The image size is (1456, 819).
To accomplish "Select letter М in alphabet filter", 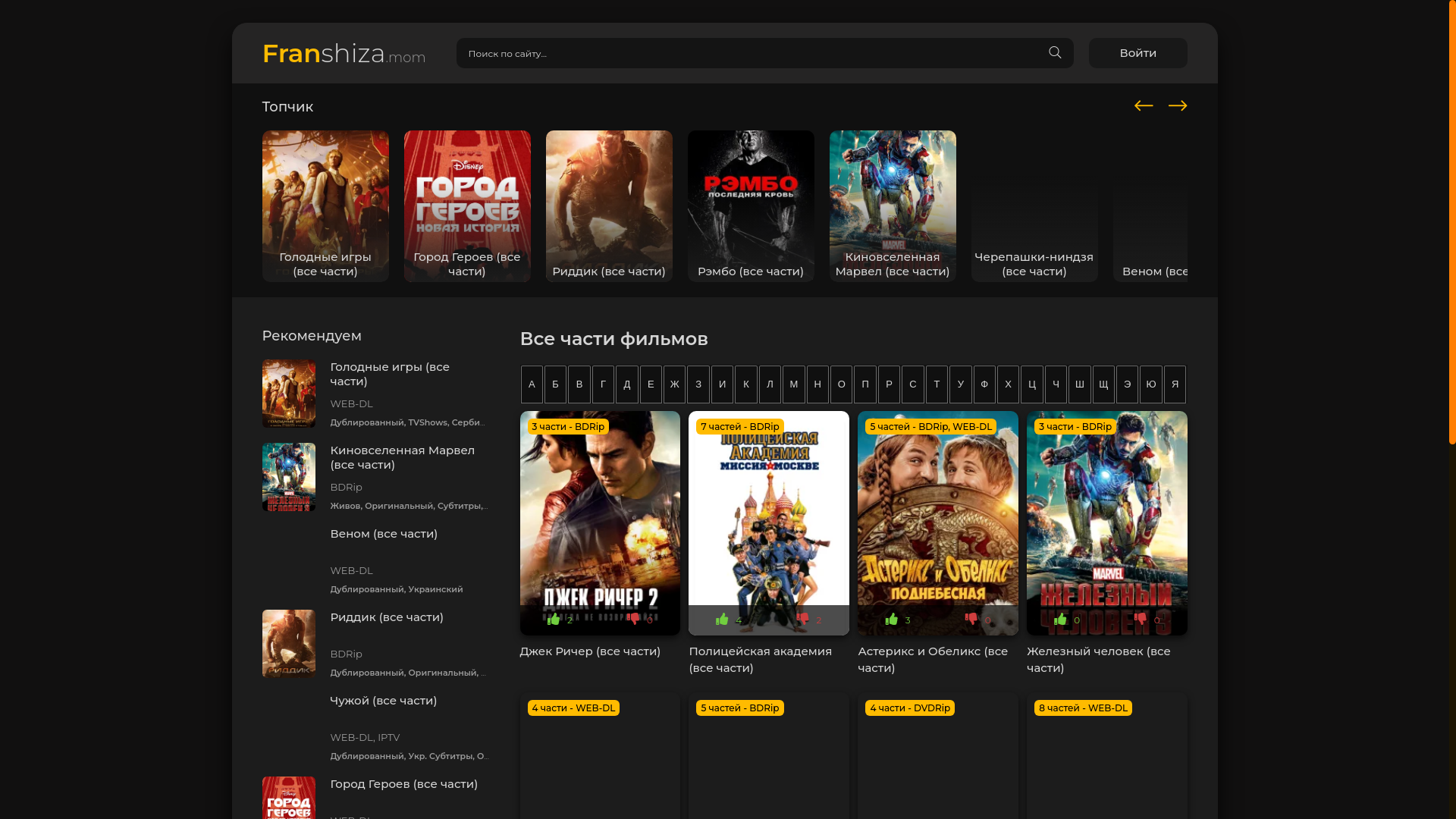I will pyautogui.click(x=794, y=384).
